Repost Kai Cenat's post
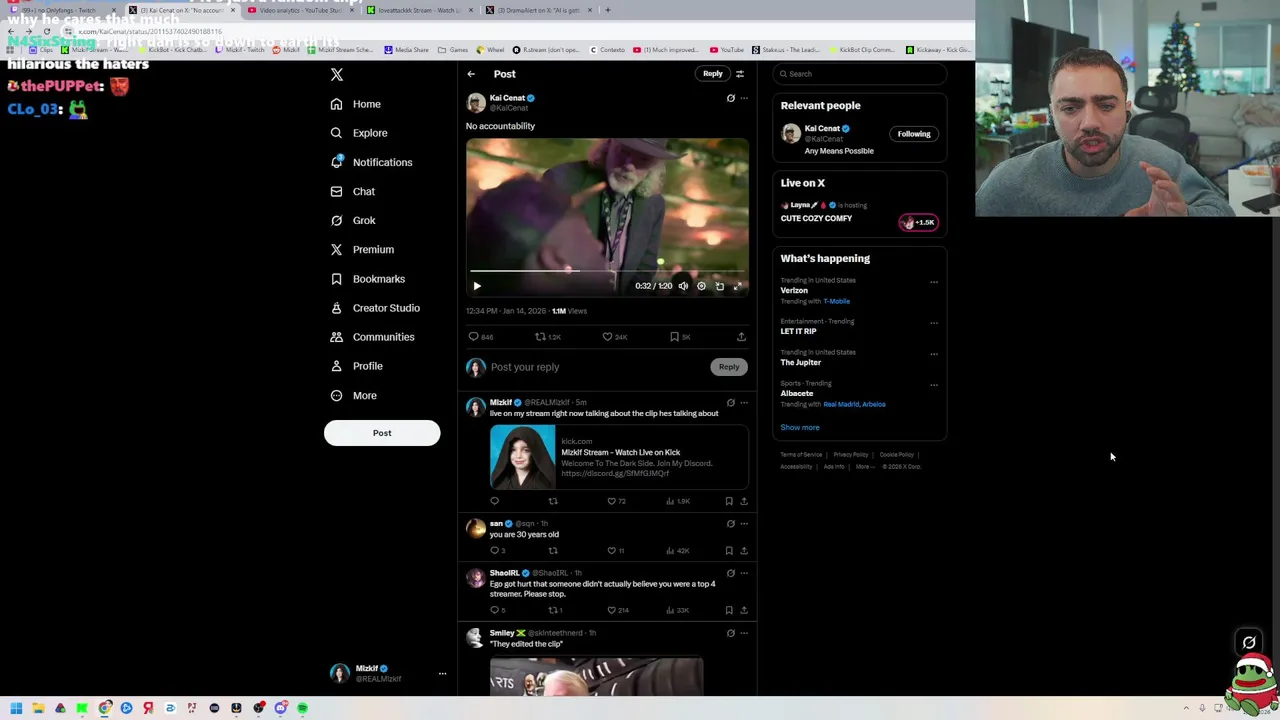This screenshot has height=720, width=1280. 540,337
